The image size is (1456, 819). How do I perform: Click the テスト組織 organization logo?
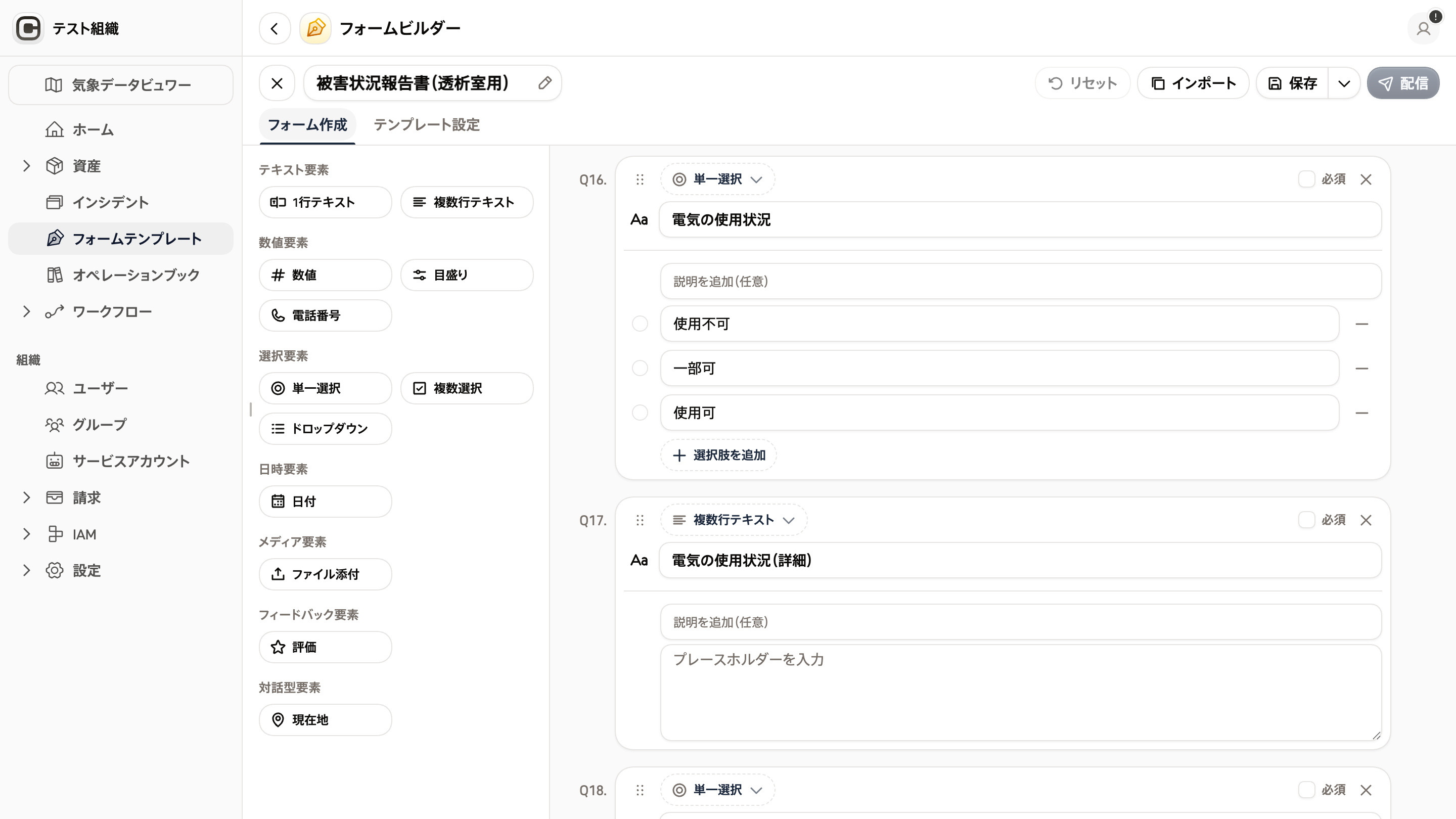point(28,28)
